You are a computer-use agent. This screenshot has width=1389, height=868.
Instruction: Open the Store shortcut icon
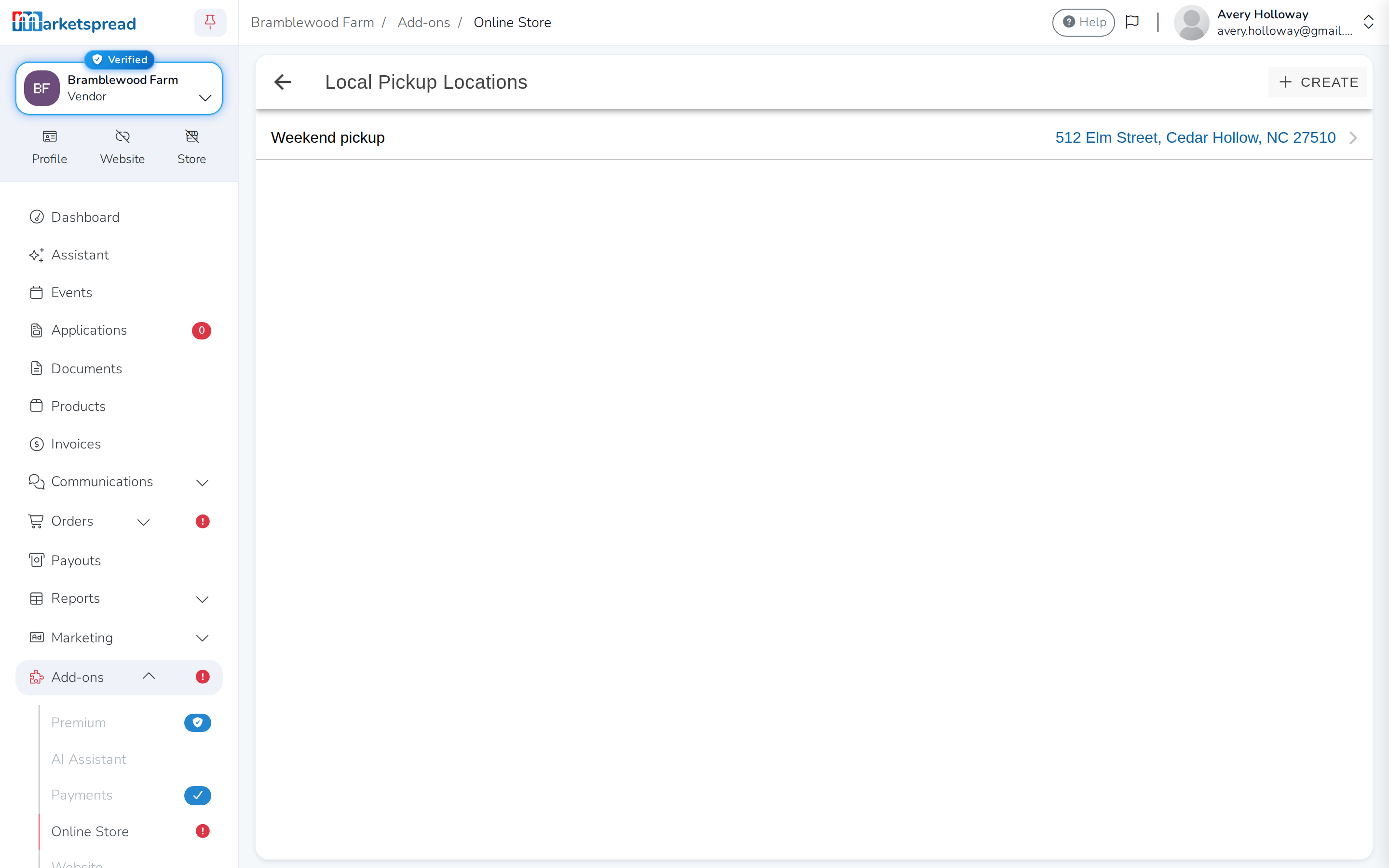coord(191,136)
